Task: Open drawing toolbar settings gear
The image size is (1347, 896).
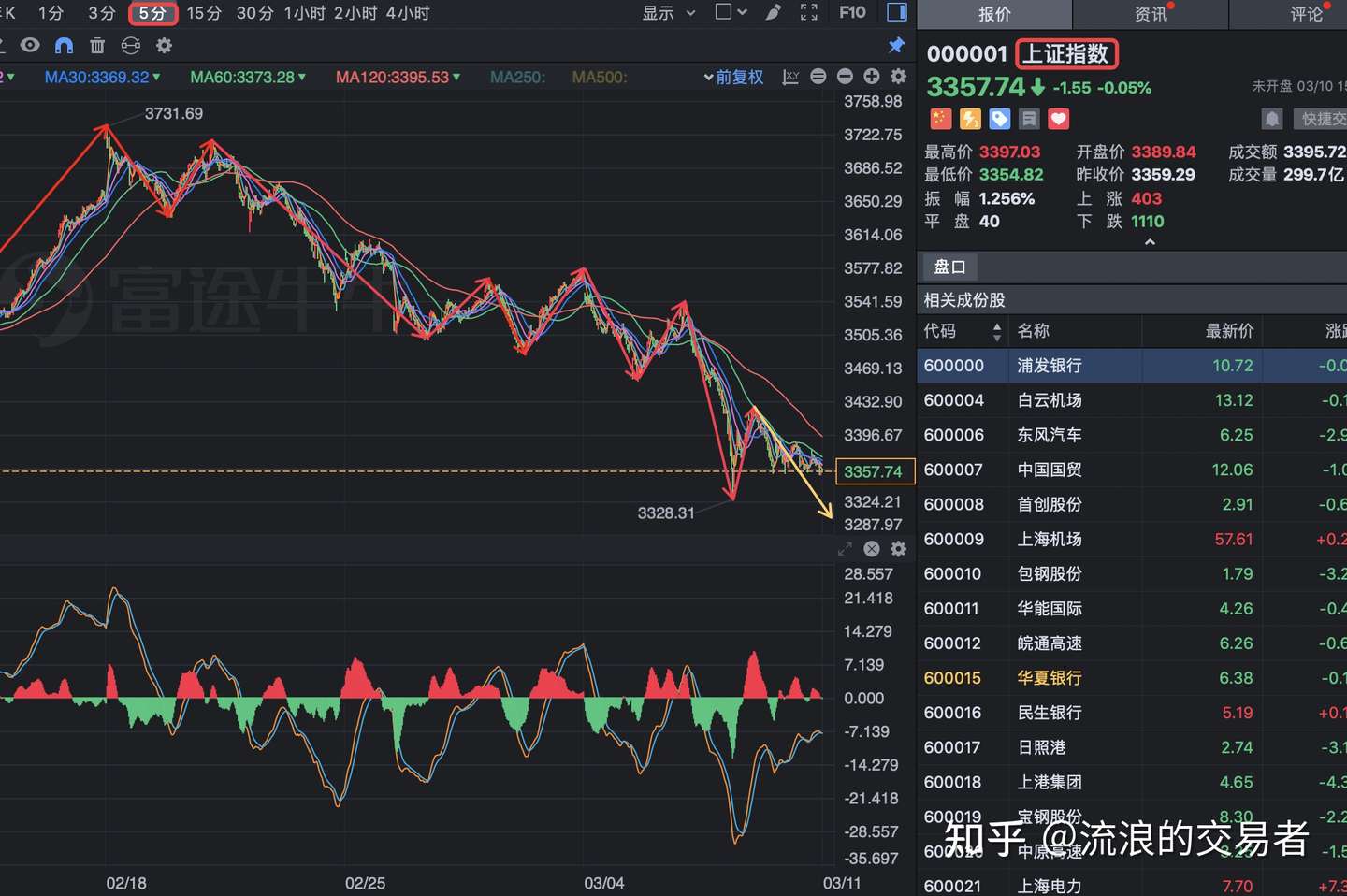Action: (164, 45)
